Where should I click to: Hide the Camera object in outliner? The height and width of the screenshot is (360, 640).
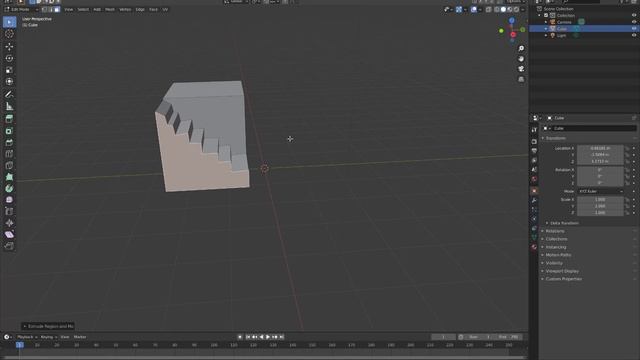[x=634, y=22]
